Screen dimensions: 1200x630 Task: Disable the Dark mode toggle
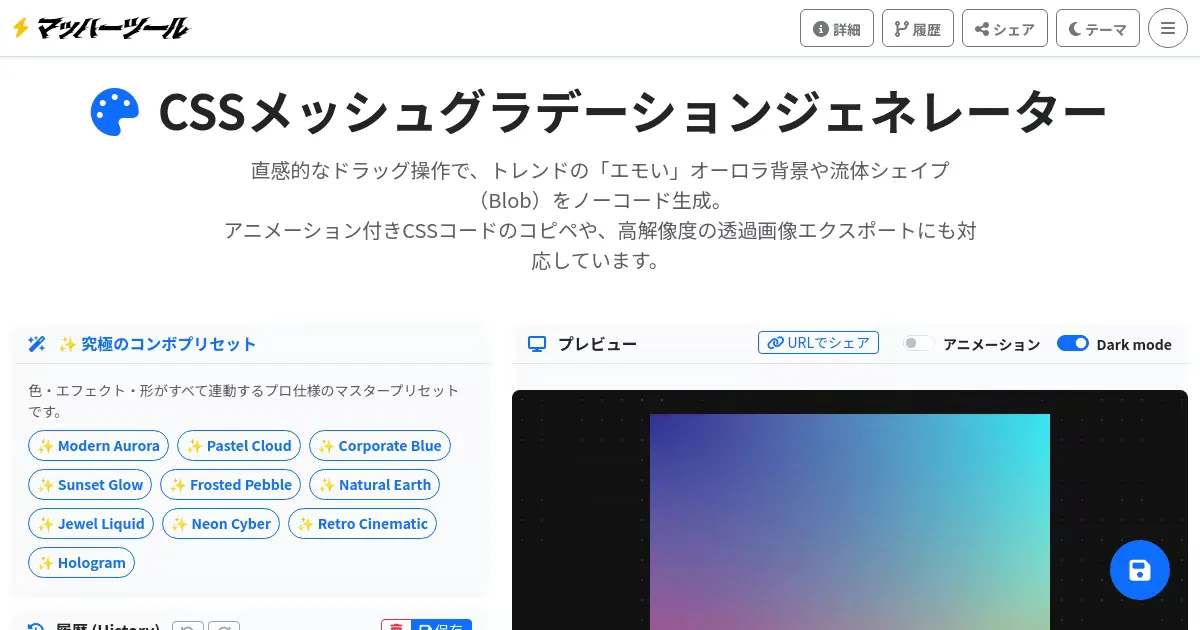click(x=1073, y=343)
